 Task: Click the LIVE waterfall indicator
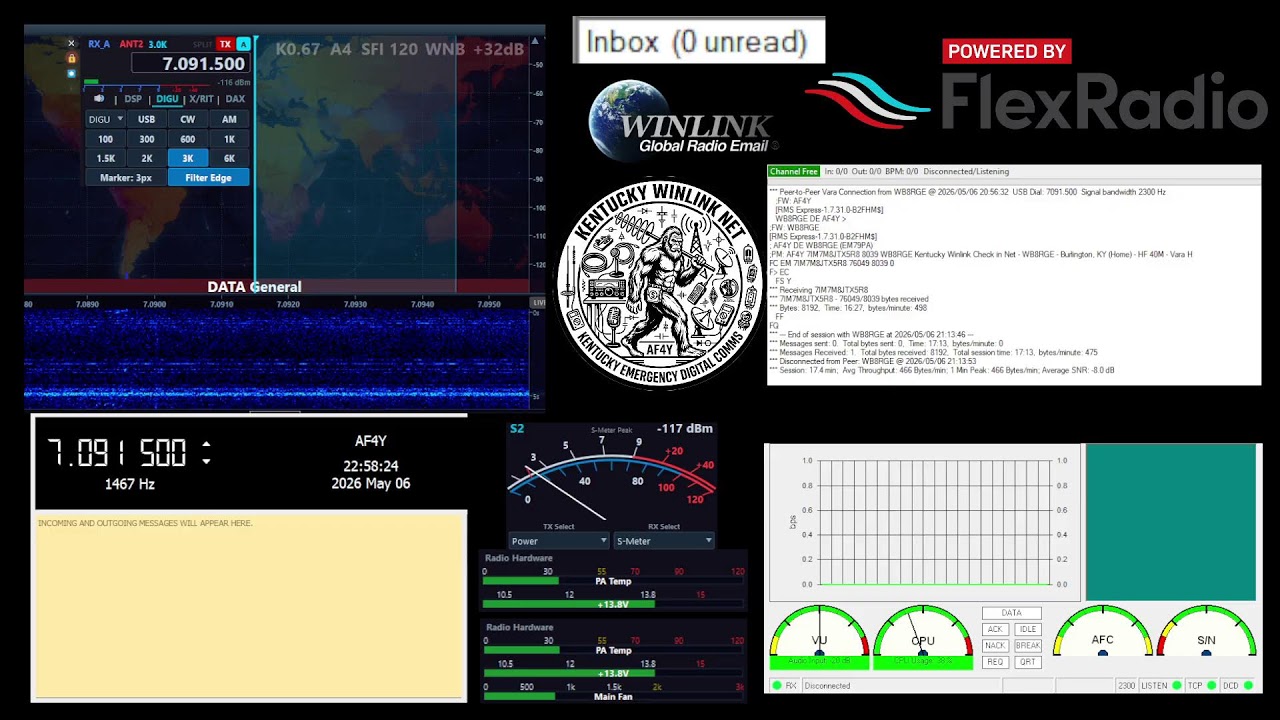[x=539, y=302]
